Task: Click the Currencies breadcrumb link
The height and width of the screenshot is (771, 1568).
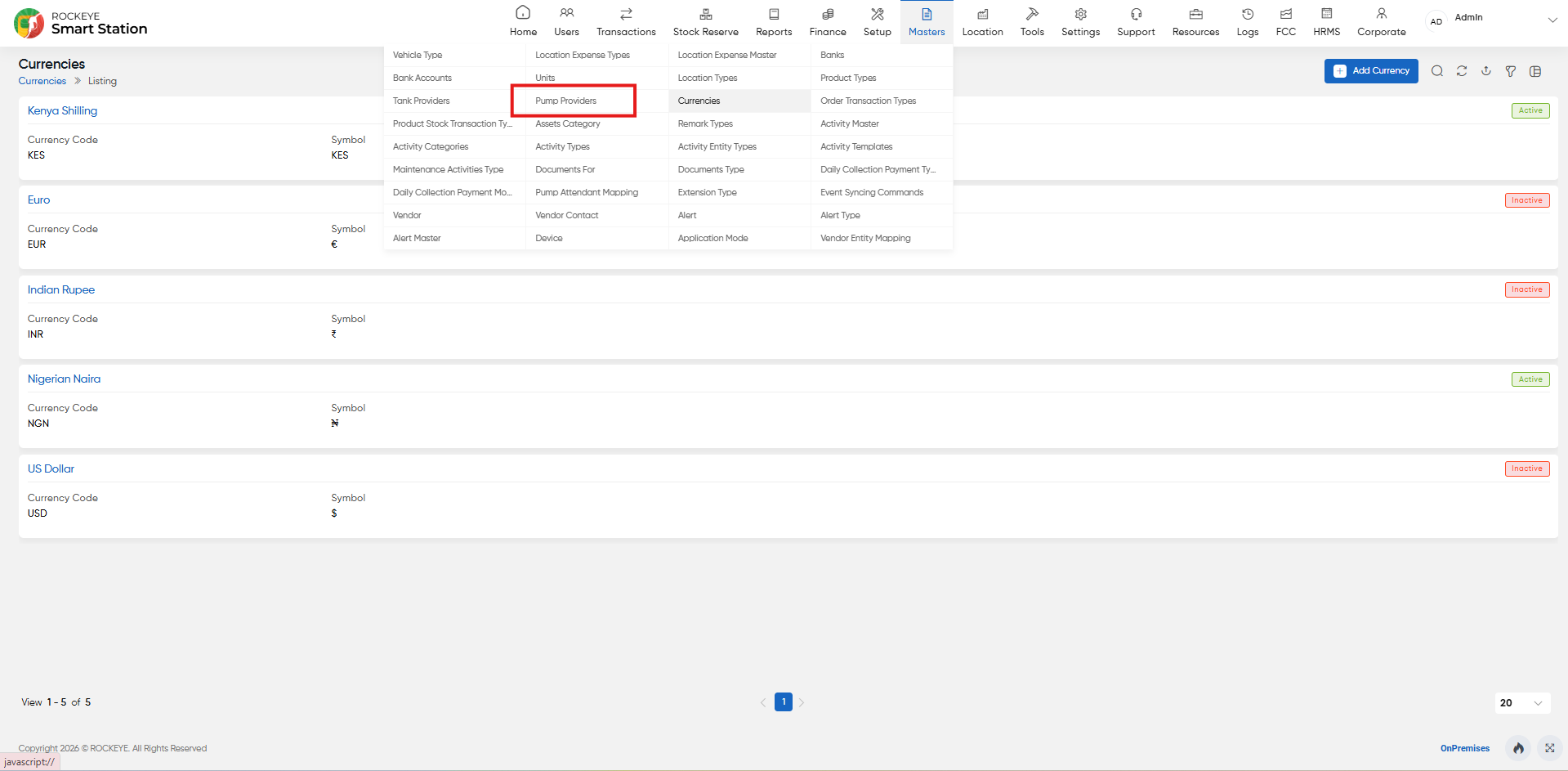Action: pos(42,81)
